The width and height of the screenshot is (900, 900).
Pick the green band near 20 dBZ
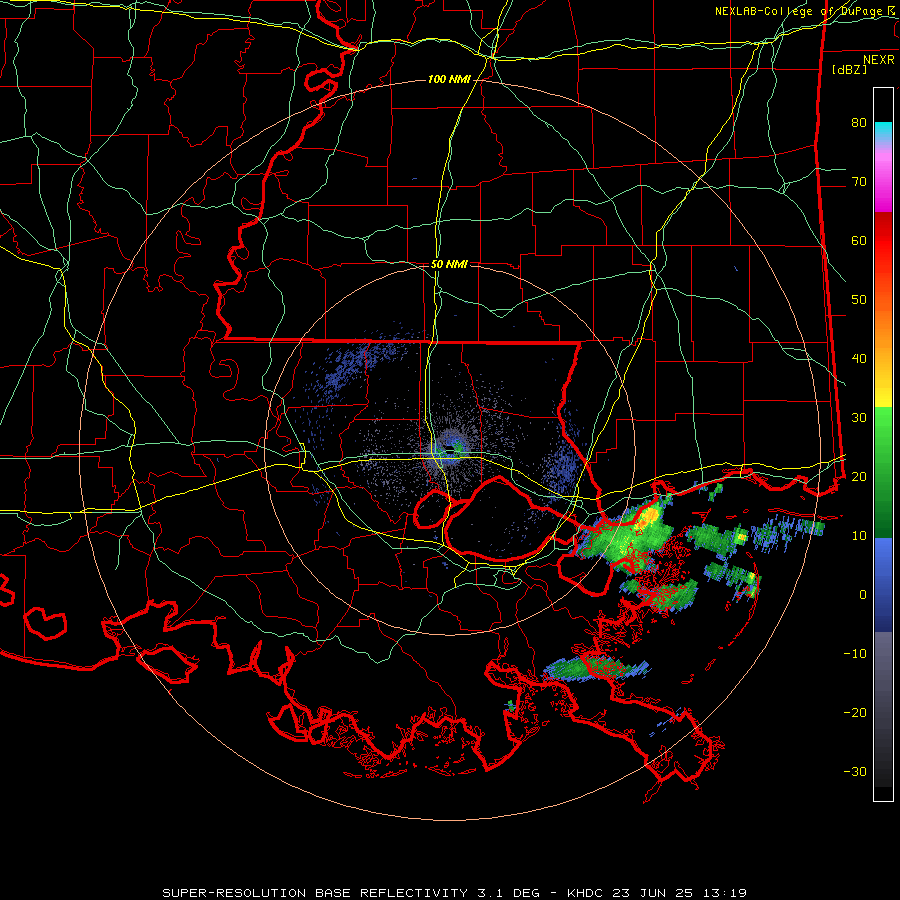pyautogui.click(x=883, y=472)
